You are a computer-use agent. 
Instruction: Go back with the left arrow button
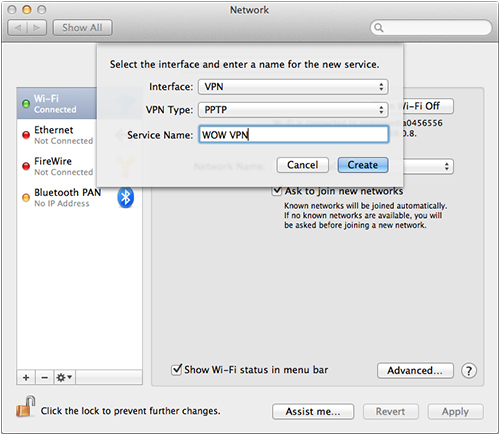coord(18,28)
